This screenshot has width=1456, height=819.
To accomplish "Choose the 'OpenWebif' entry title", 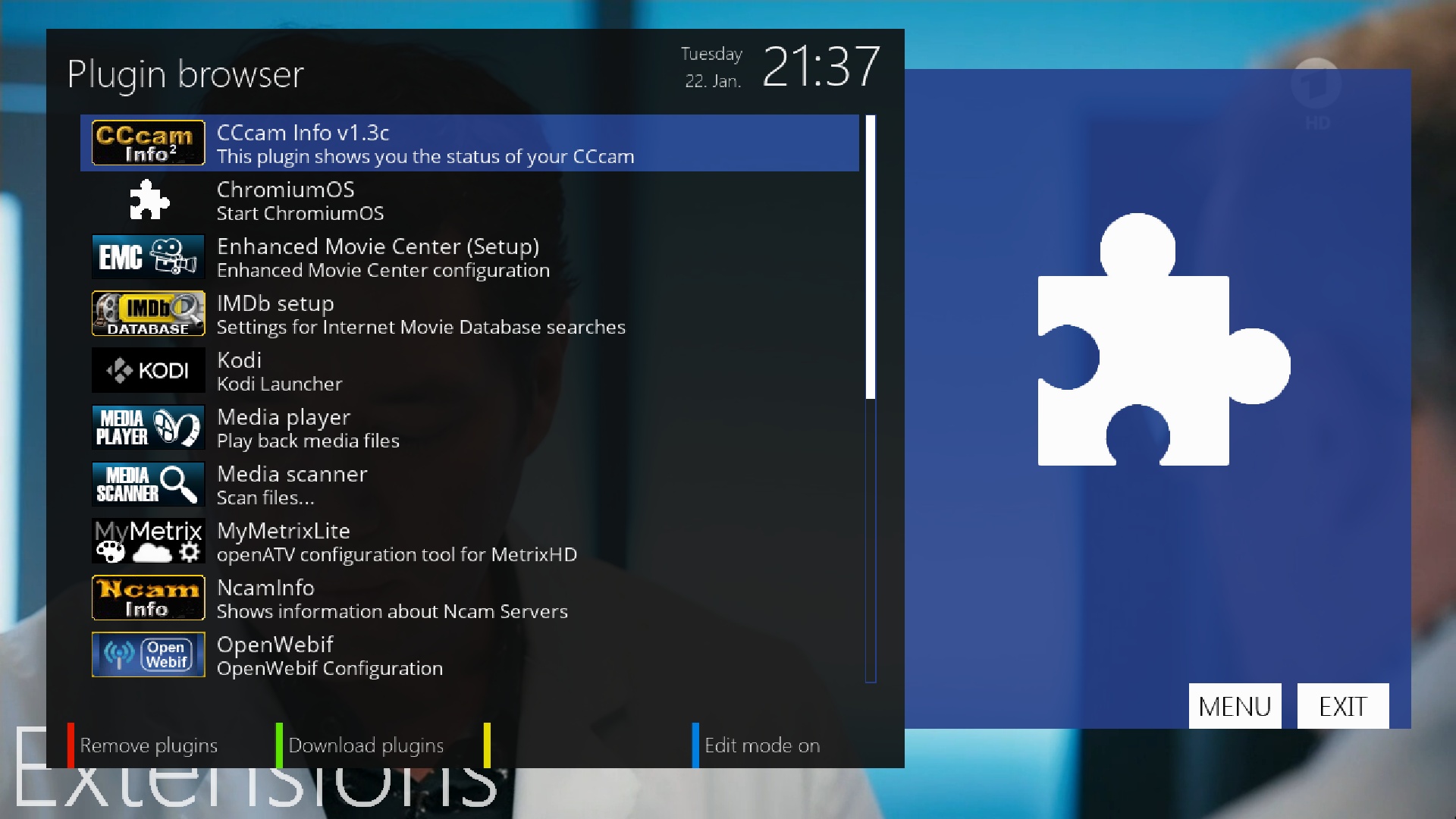I will (x=275, y=645).
